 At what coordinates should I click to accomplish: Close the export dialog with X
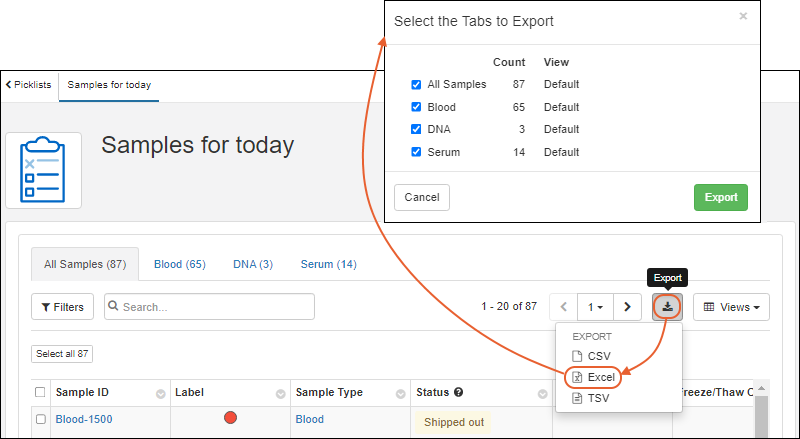coord(742,16)
